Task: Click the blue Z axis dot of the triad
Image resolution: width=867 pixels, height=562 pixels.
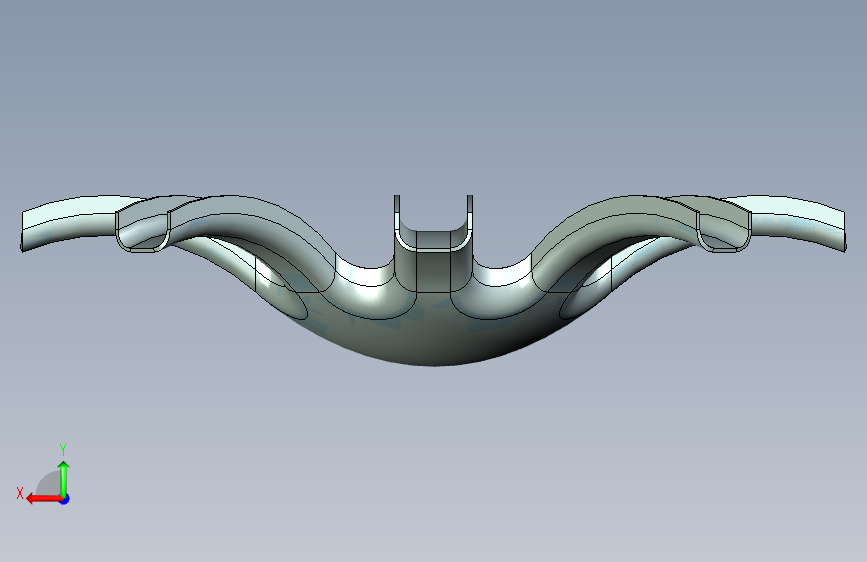Action: click(65, 500)
